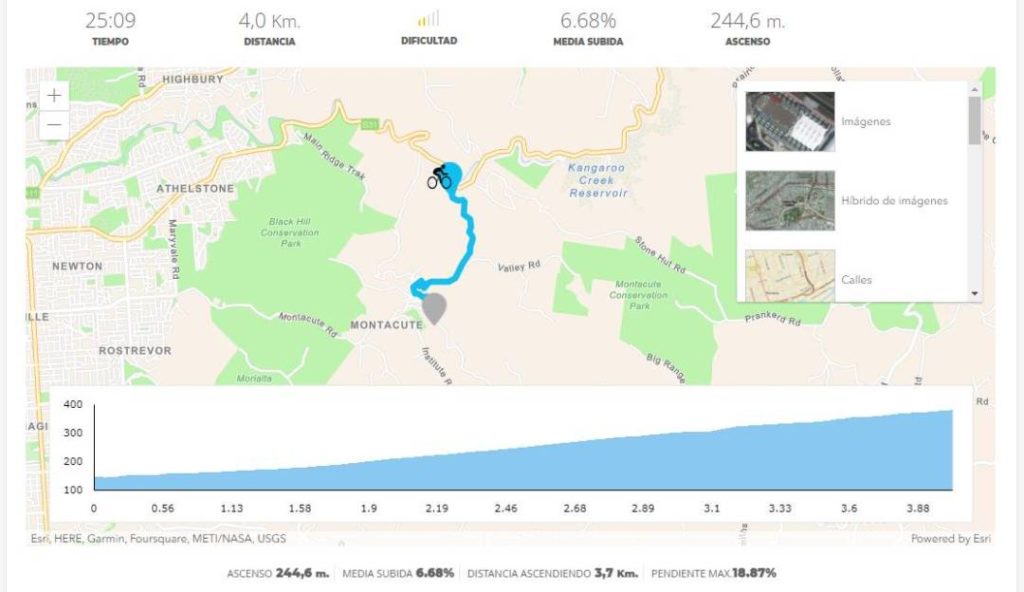Choose the Imágenes basemap label
The height and width of the screenshot is (592, 1024).
pos(865,122)
